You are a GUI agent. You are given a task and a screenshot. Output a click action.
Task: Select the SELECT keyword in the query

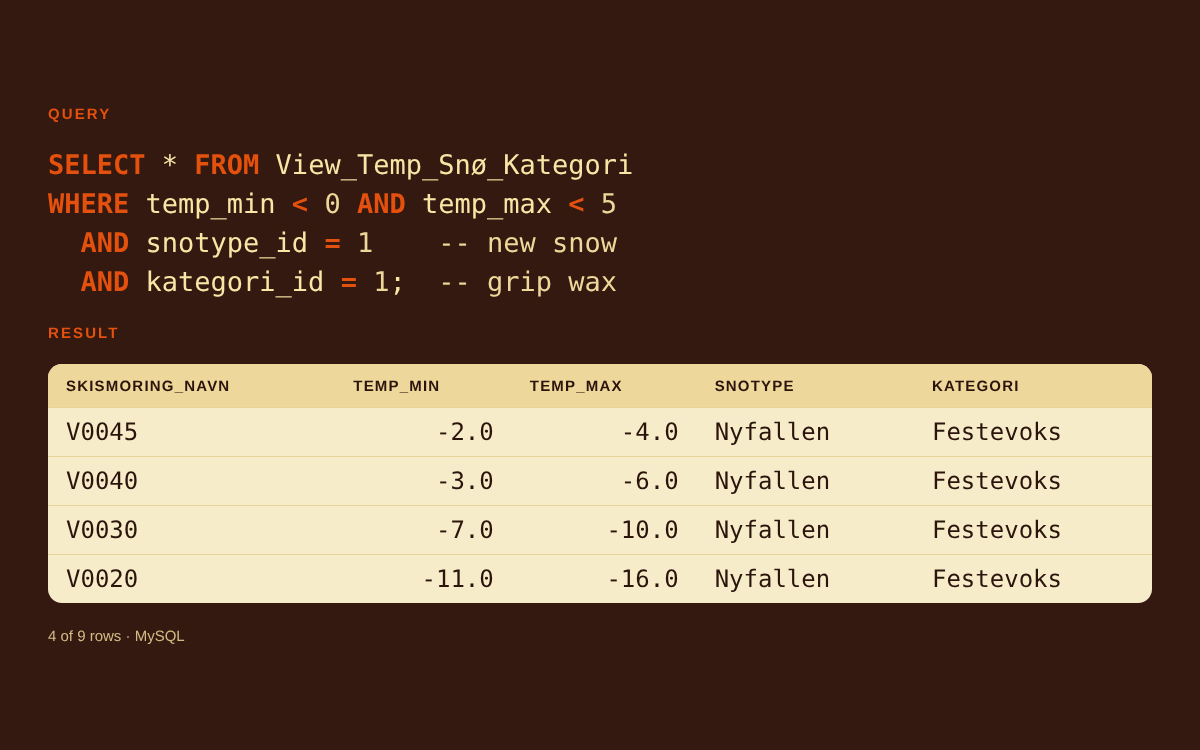97,165
